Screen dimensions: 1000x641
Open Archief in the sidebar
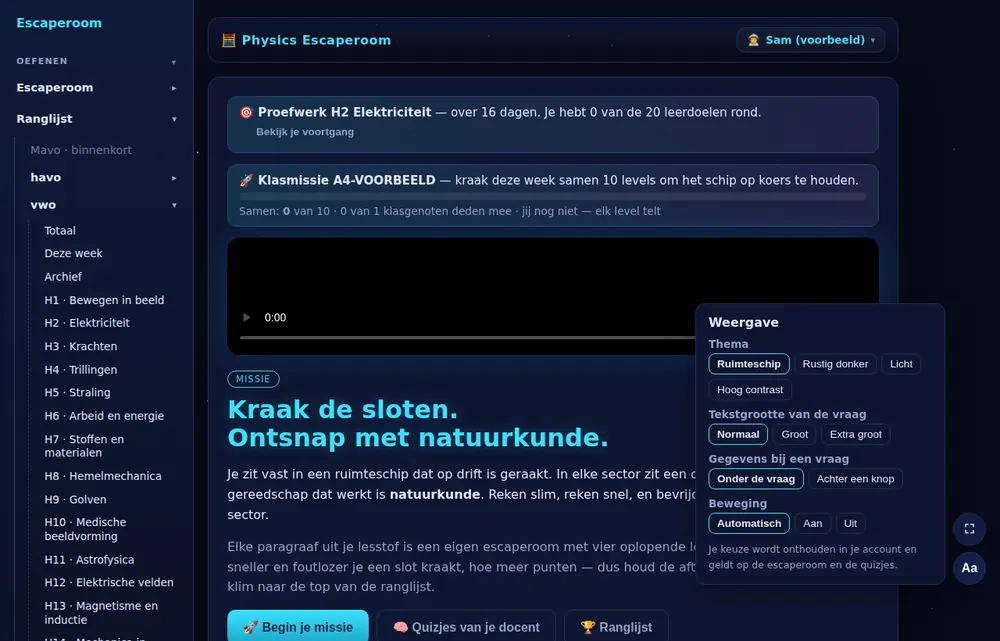63,277
